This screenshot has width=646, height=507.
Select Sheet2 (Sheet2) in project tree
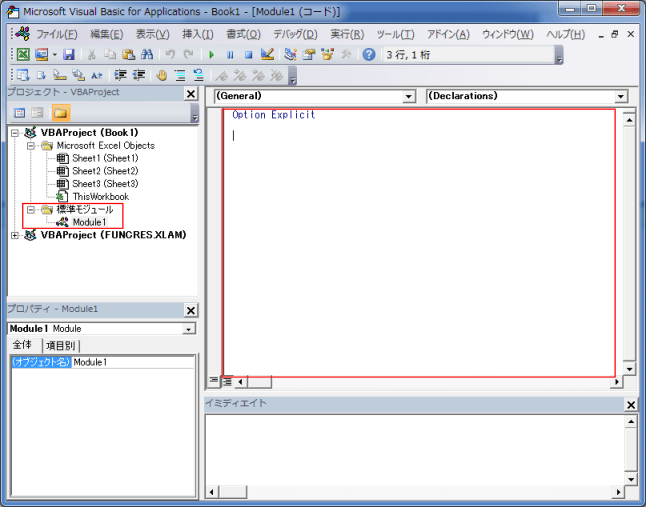(104, 171)
